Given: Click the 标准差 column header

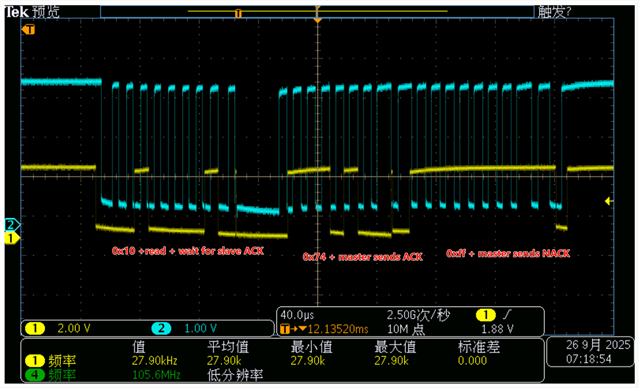Looking at the screenshot, I should (x=479, y=347).
